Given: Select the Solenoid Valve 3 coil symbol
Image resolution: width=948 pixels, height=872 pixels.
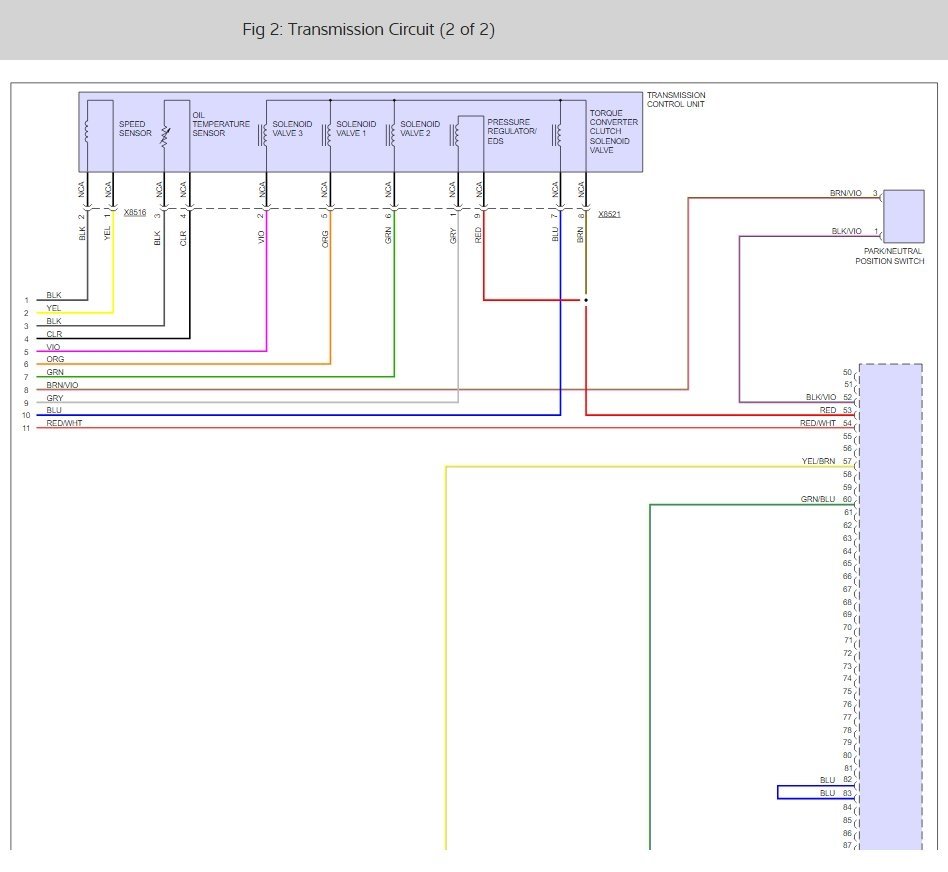Looking at the screenshot, I should pos(263,135).
